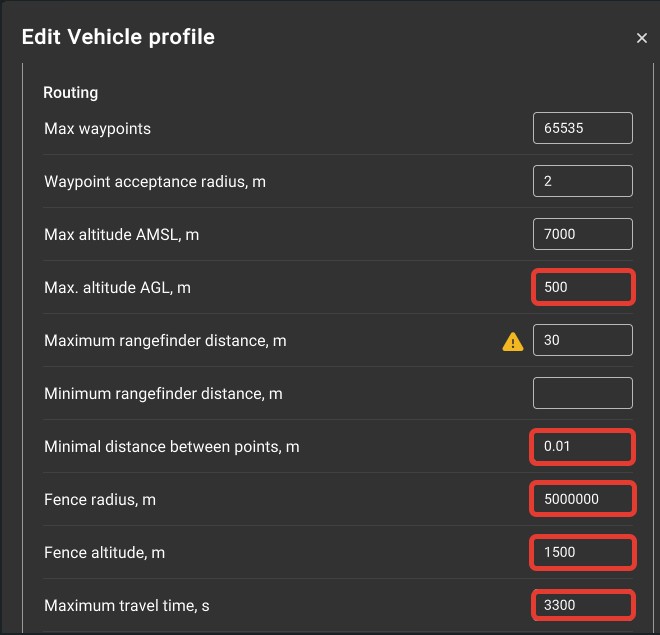Edit the Fence altitude field
Viewport: 660px width, 635px height.
pyautogui.click(x=583, y=552)
